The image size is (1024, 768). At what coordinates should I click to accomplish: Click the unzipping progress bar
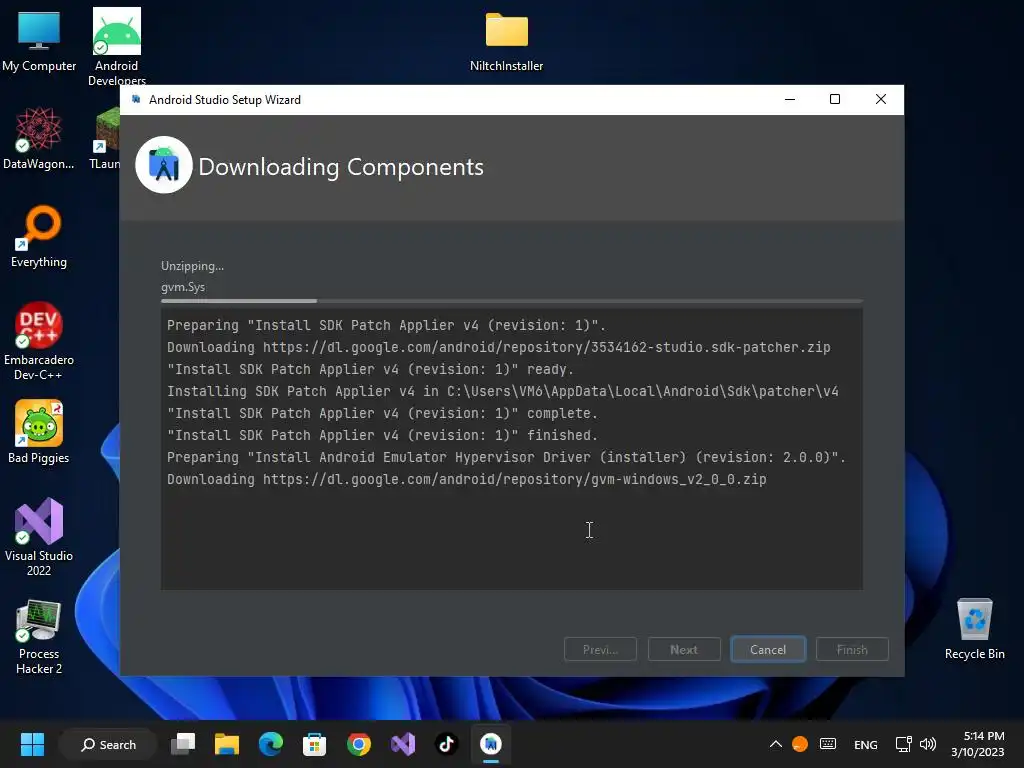[x=512, y=301]
